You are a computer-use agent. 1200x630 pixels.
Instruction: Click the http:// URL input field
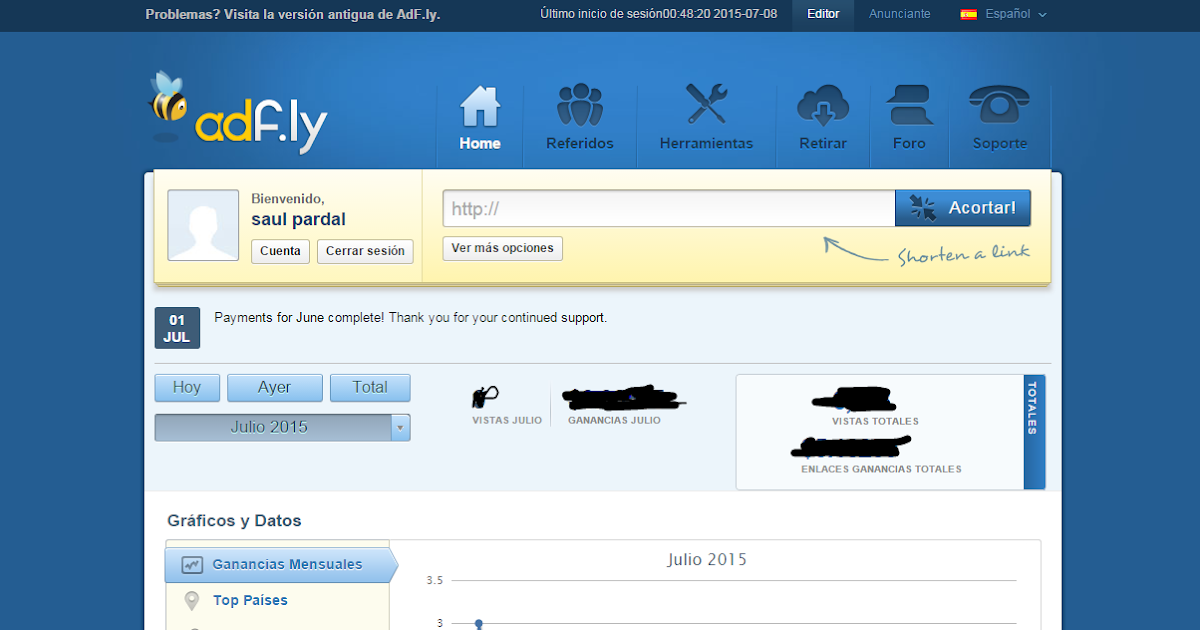coord(669,208)
